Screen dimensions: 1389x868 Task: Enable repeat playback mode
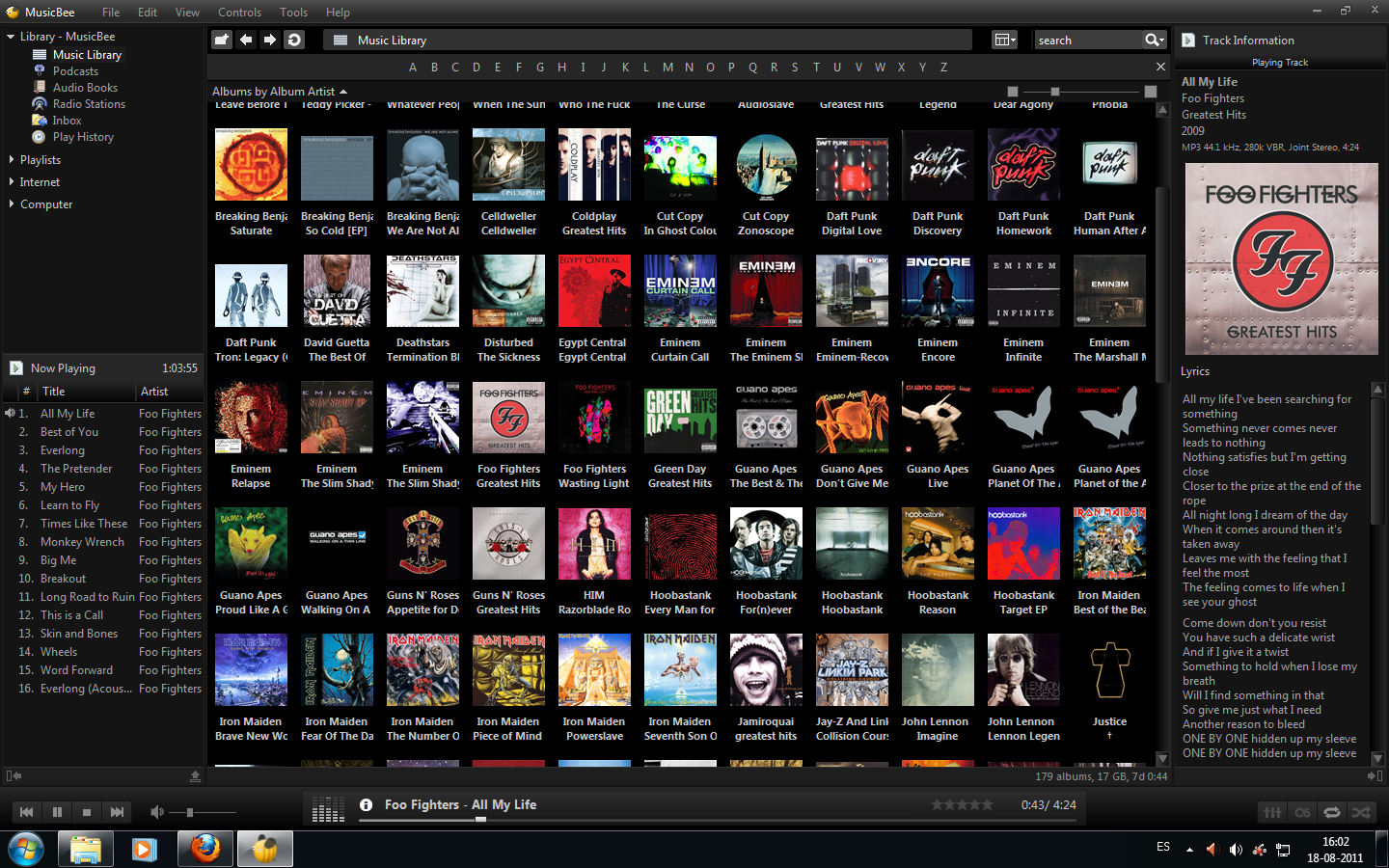coord(1332,812)
